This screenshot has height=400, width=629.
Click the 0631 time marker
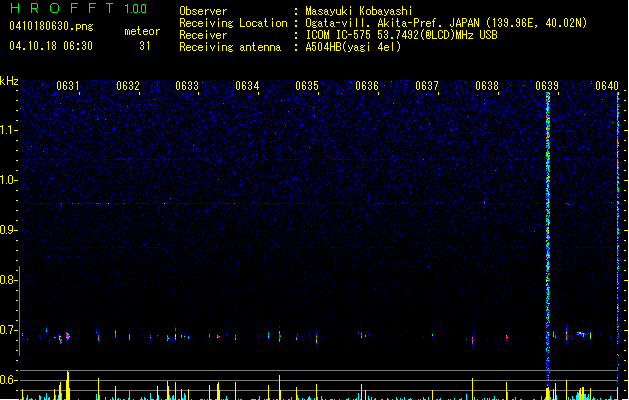tap(67, 86)
